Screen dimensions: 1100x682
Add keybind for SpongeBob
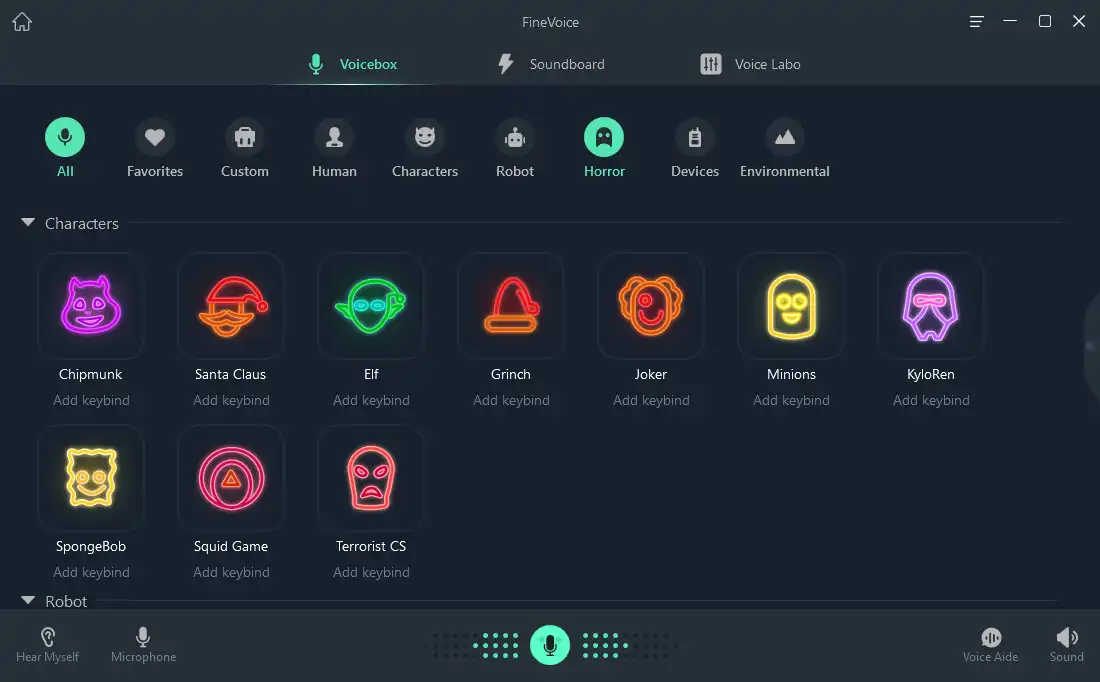tap(91, 572)
